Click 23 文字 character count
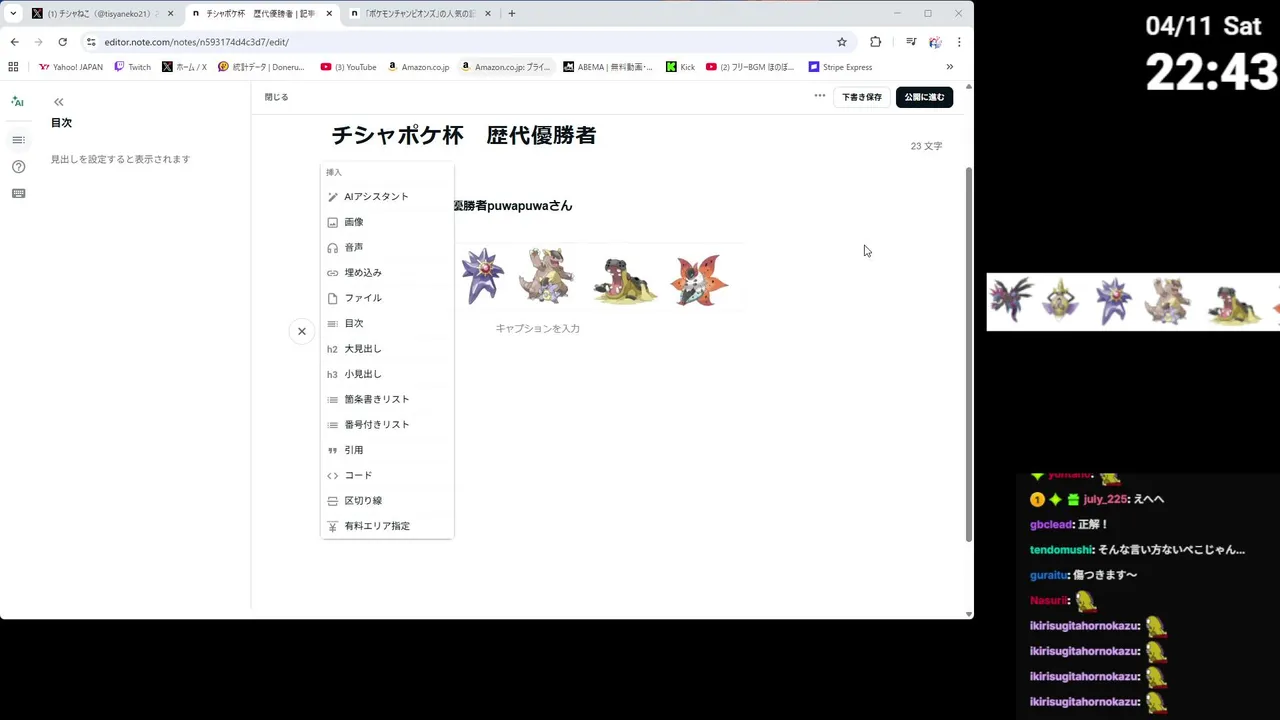 pos(926,146)
